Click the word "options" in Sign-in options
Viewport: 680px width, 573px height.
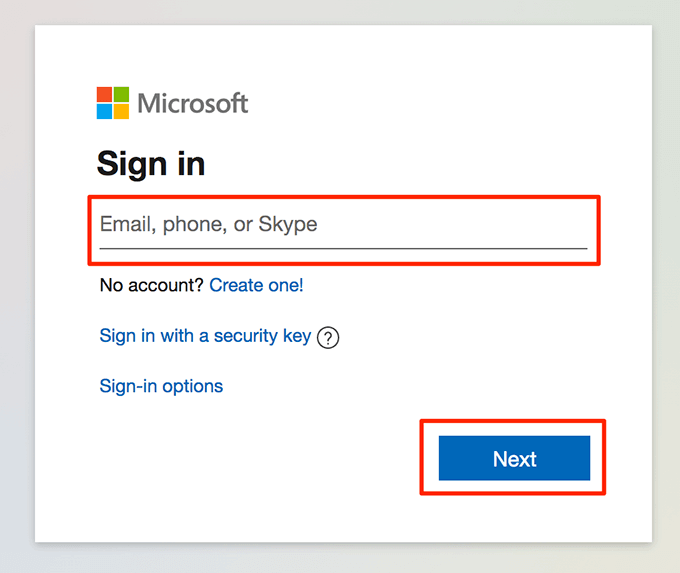click(x=196, y=386)
